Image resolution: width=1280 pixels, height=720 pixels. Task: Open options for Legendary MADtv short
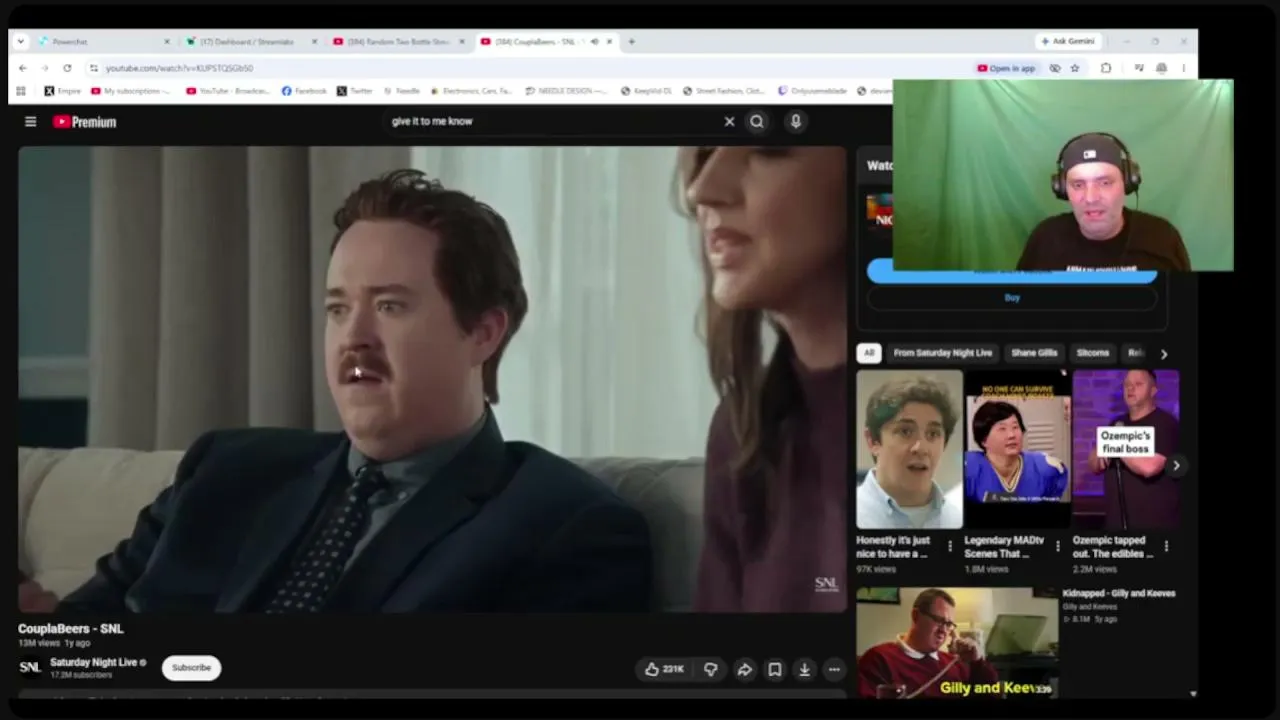click(x=1058, y=547)
